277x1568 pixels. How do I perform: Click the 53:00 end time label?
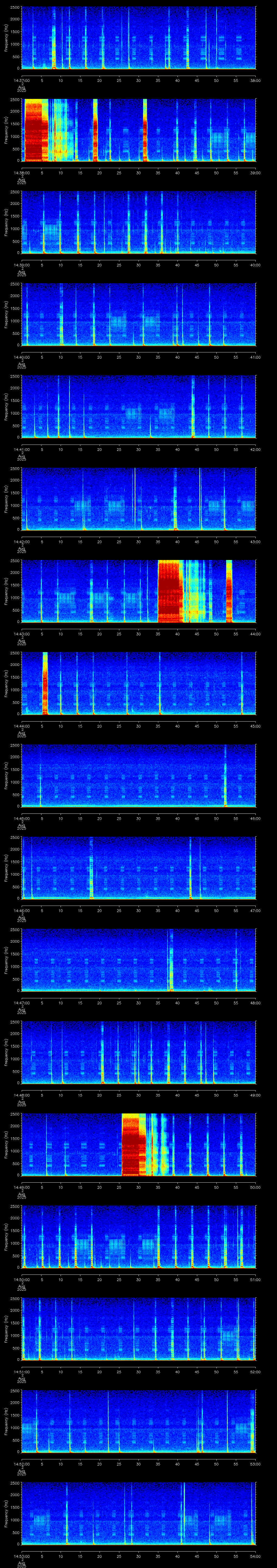[256, 1463]
